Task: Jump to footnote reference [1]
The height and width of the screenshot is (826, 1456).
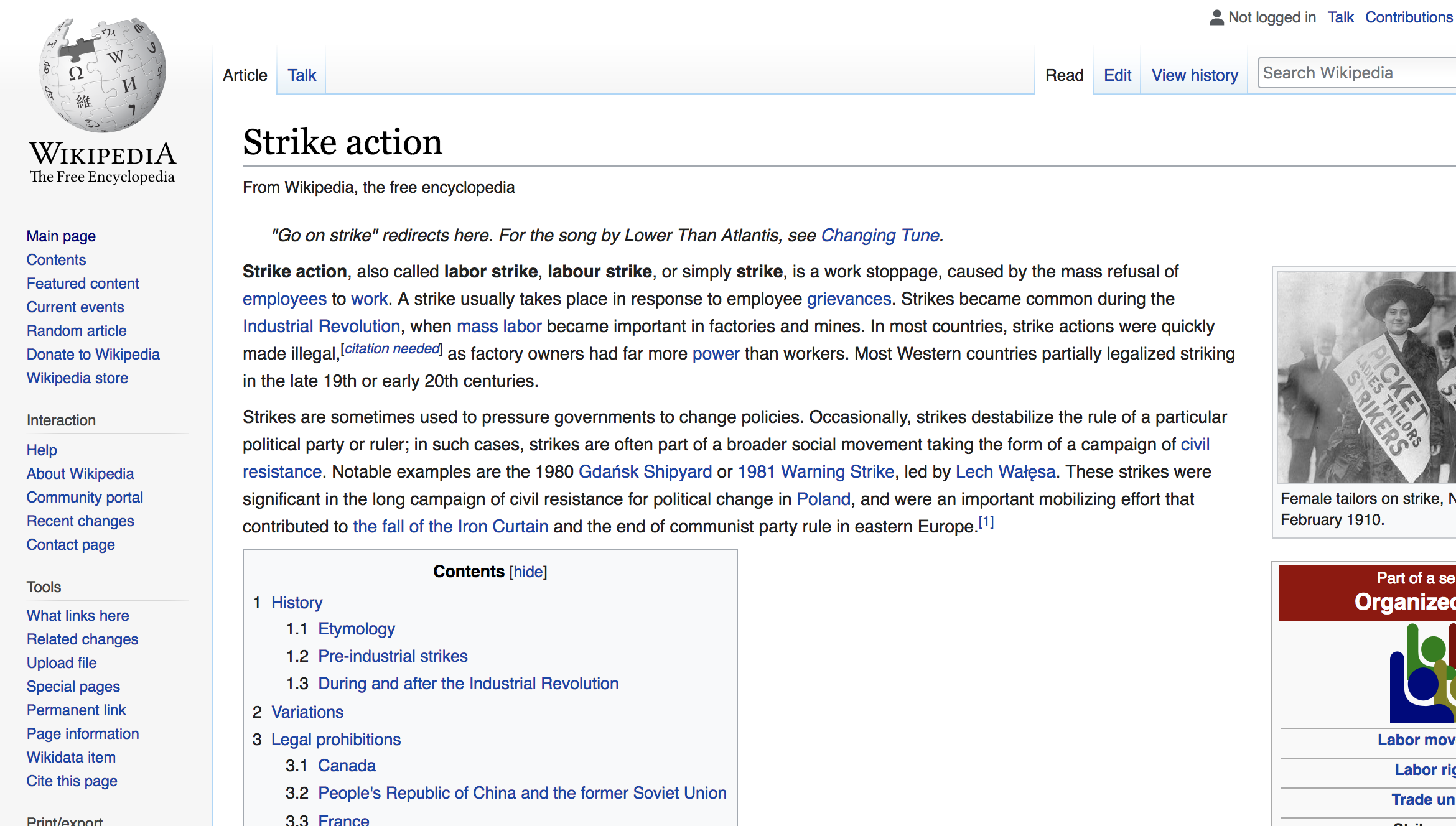Action: click(986, 522)
